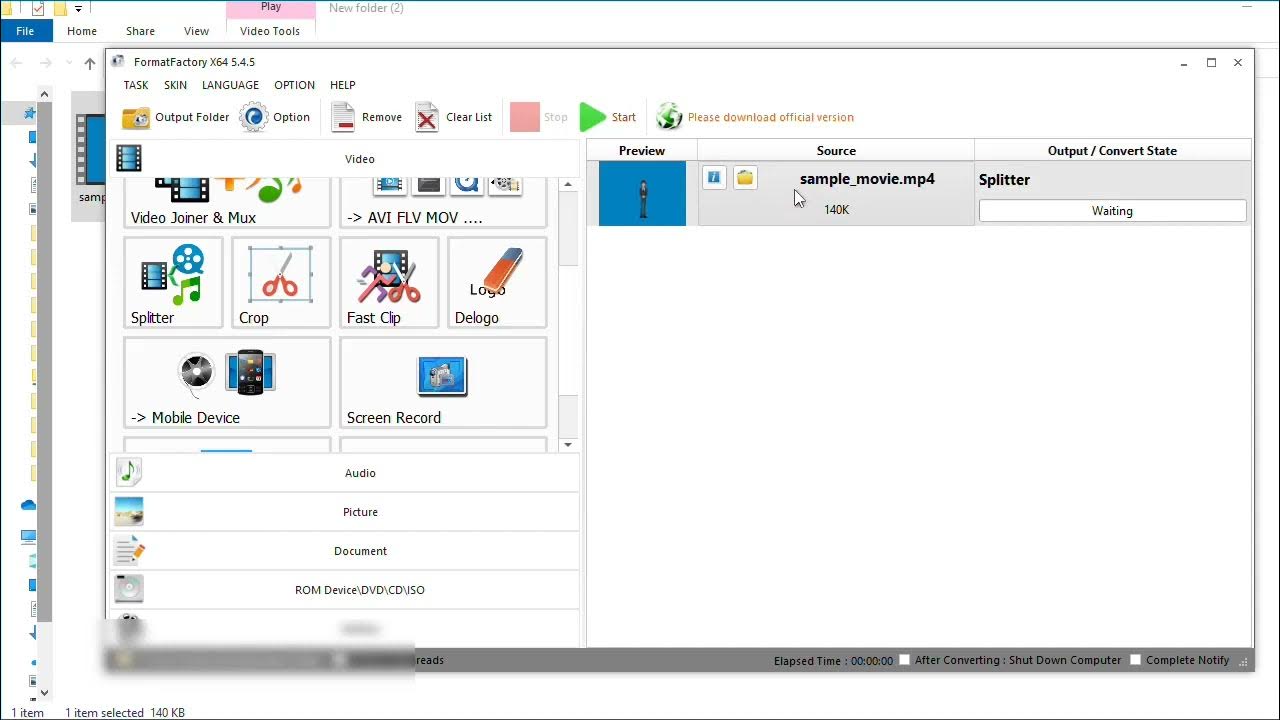
Task: Open the OPTION menu
Action: (x=294, y=85)
